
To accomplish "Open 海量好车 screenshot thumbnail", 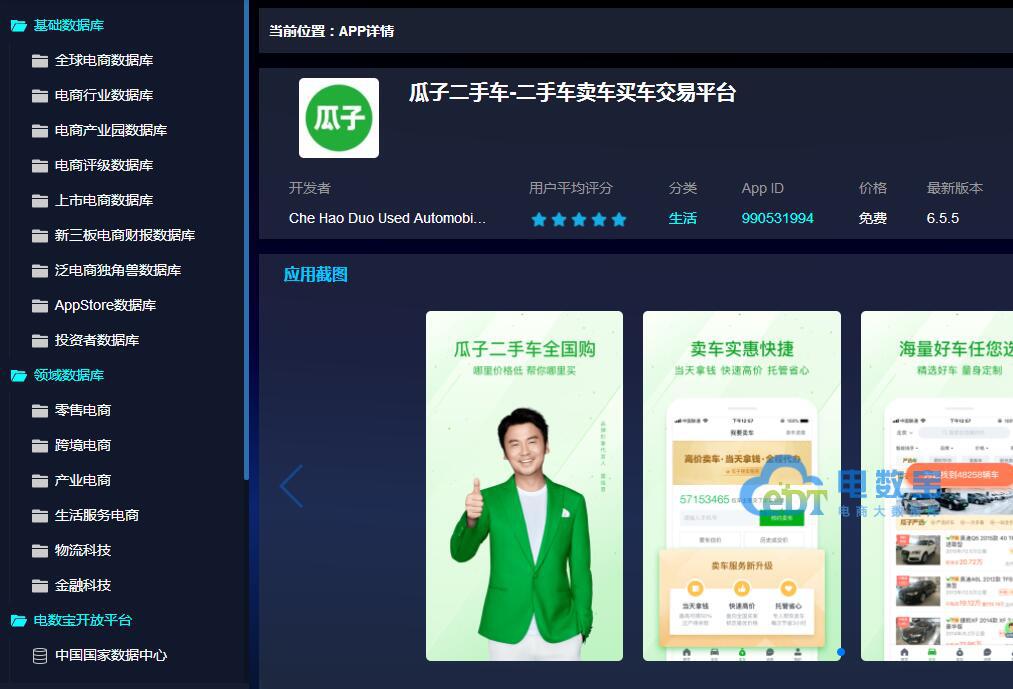I will click(x=937, y=486).
